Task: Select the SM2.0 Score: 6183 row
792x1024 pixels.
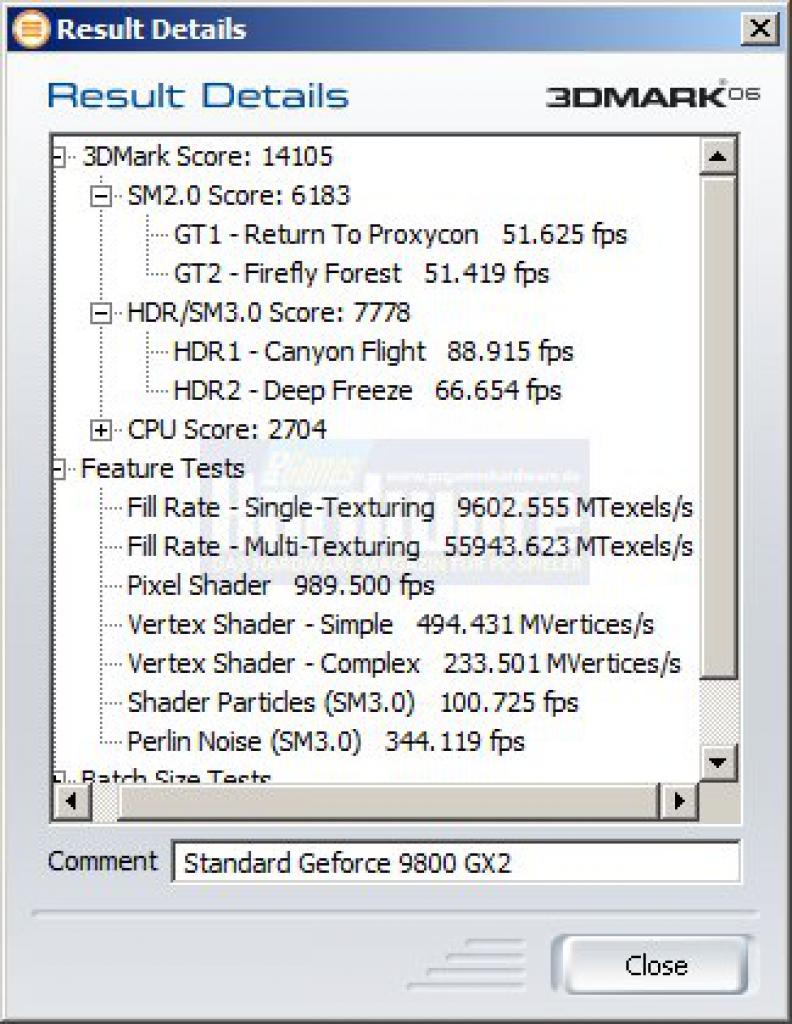Action: coord(239,196)
